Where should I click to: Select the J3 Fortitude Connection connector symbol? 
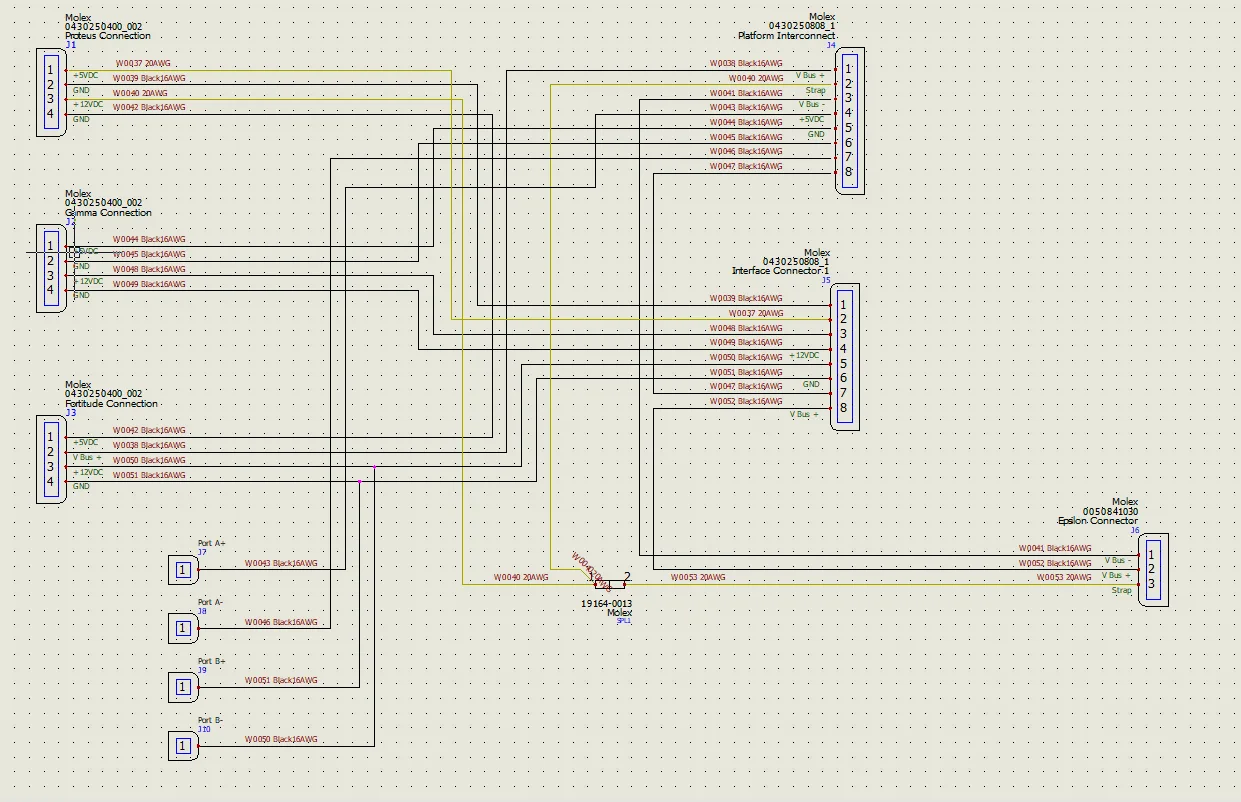[51, 459]
